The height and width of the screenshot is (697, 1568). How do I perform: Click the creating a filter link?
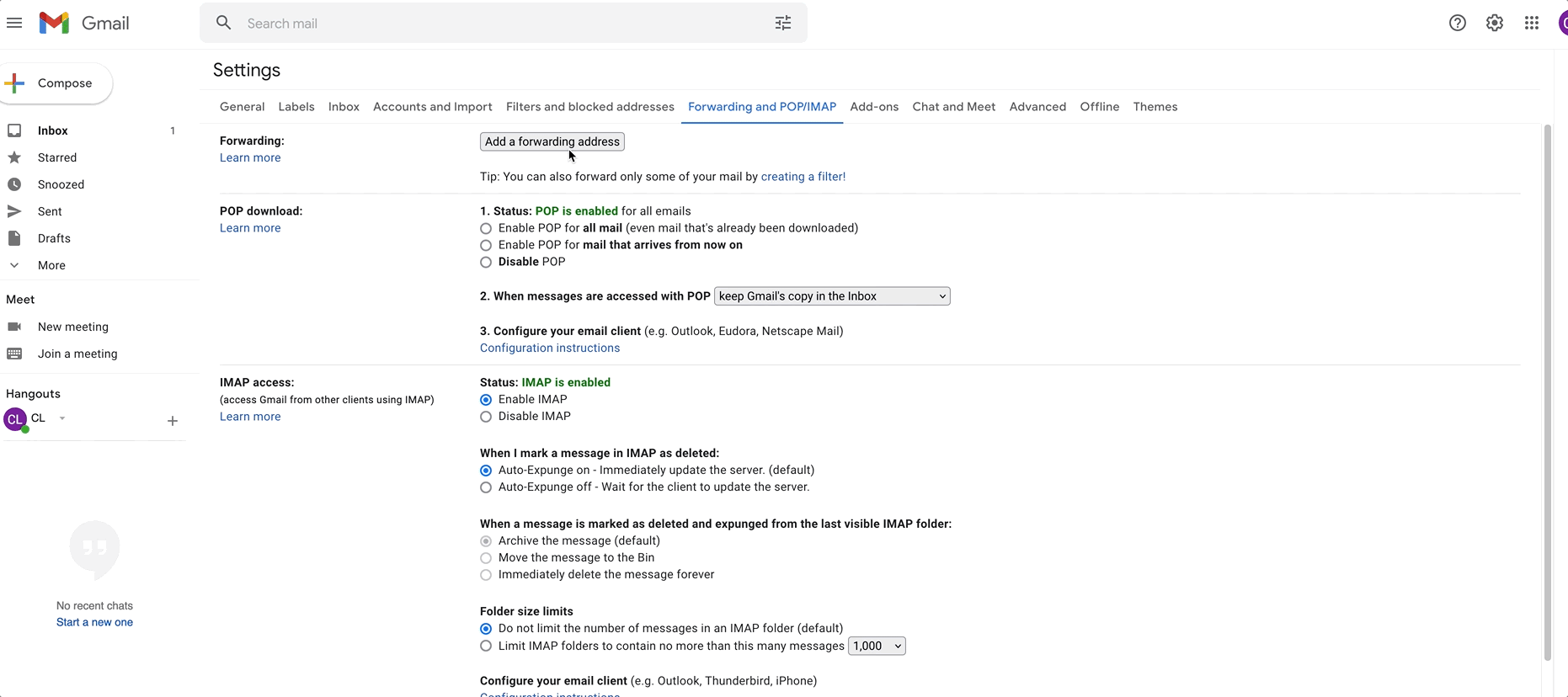click(803, 177)
